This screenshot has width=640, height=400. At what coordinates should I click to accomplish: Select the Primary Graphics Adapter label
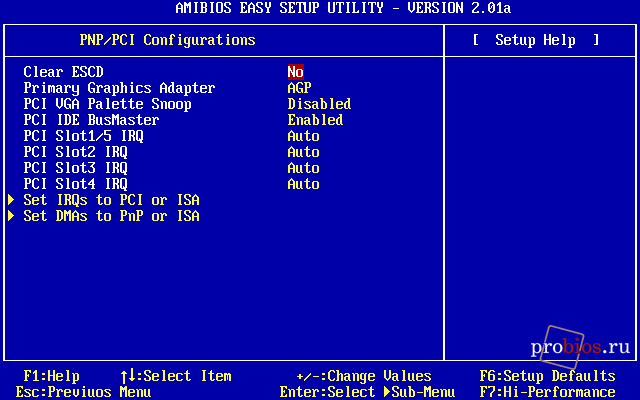119,88
